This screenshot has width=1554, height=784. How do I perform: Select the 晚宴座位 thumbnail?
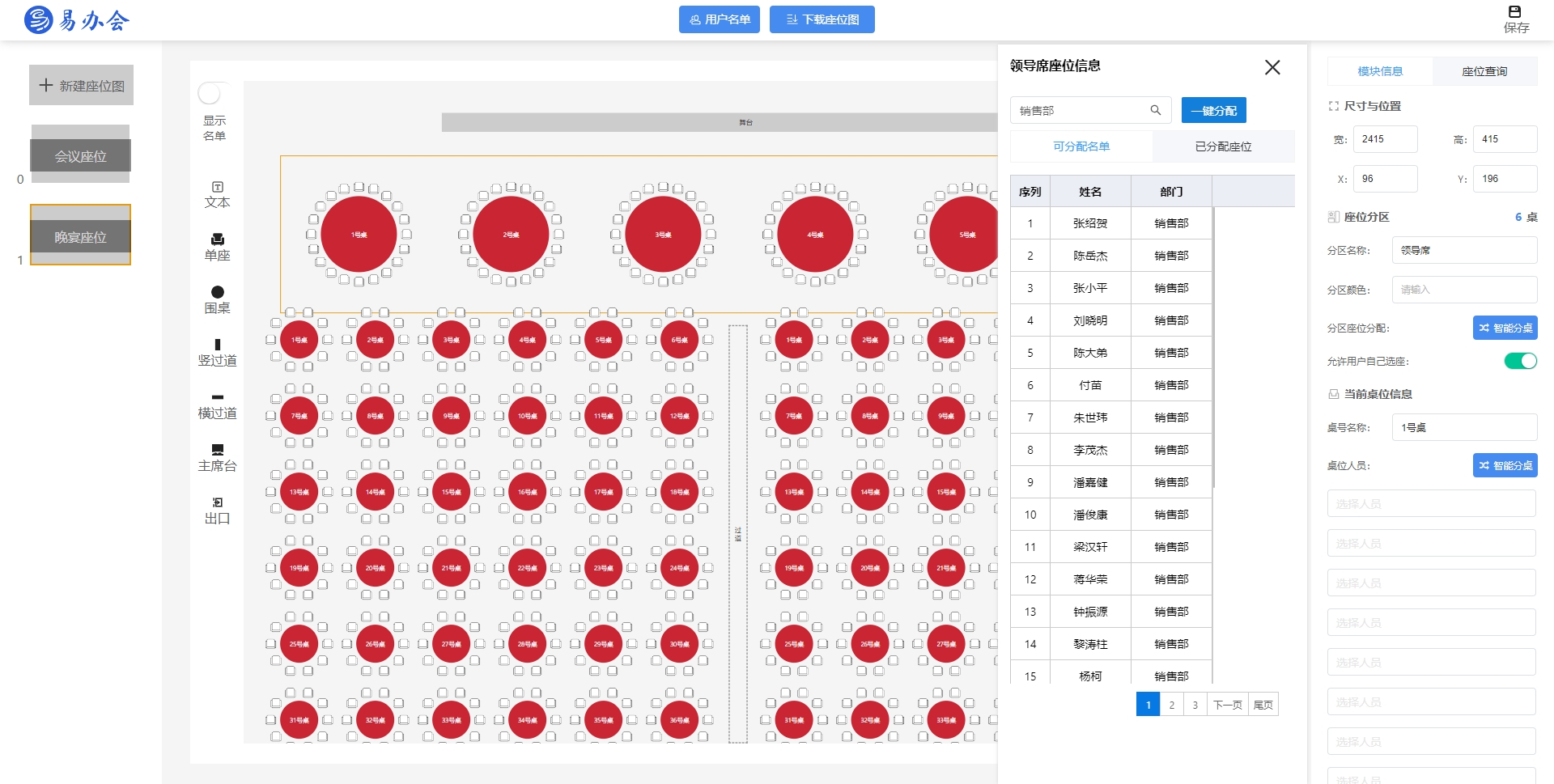[x=81, y=235]
